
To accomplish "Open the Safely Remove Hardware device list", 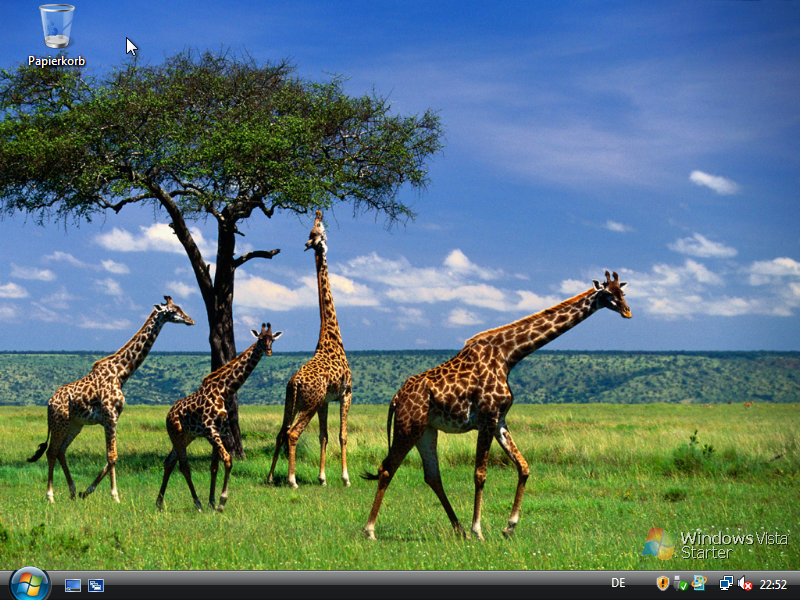I will pos(679,583).
